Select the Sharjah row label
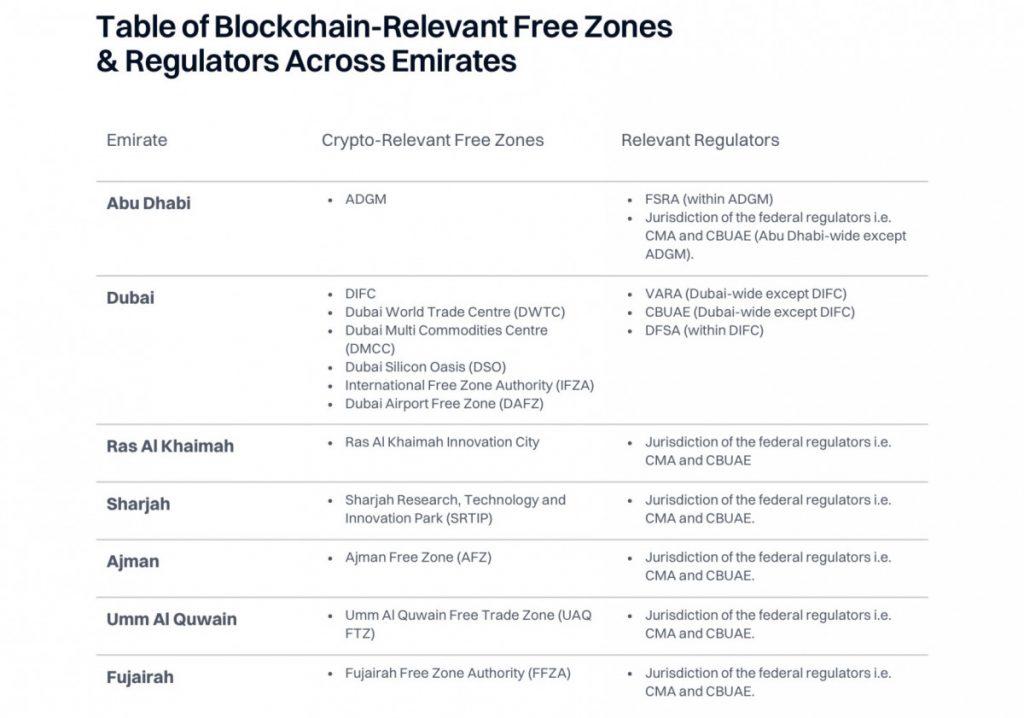The width and height of the screenshot is (1024, 718). pyautogui.click(x=138, y=504)
